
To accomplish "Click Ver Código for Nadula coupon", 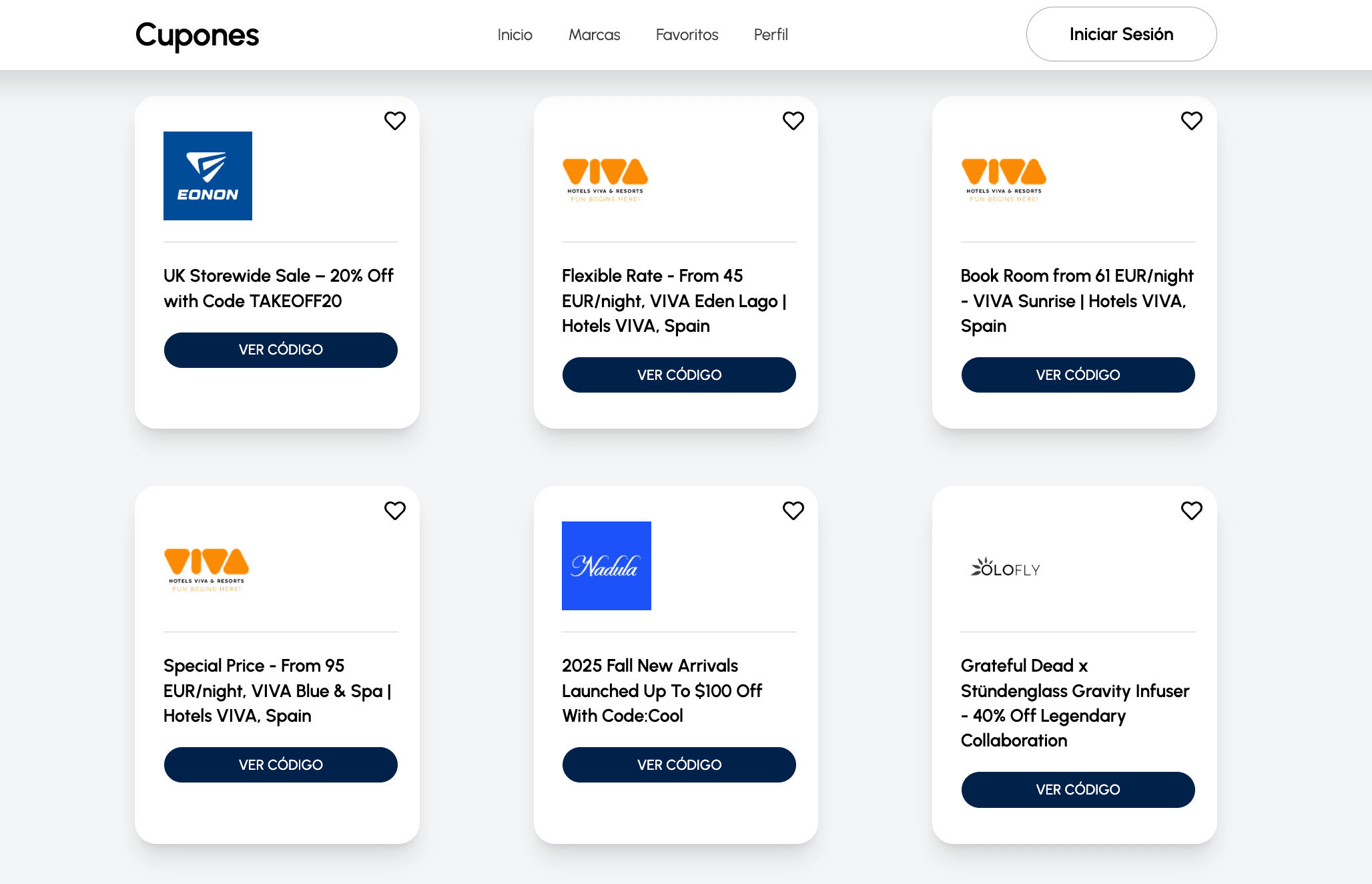I will point(679,764).
